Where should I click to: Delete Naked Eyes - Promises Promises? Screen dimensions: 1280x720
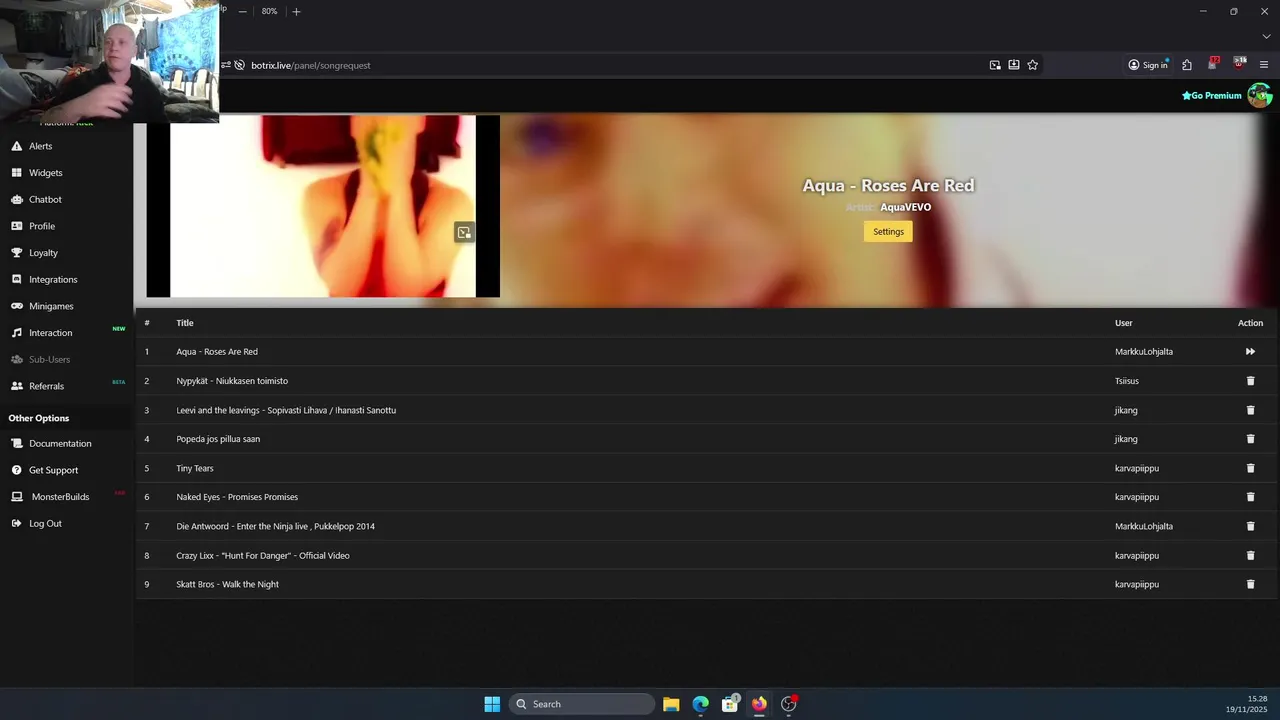pos(1250,497)
